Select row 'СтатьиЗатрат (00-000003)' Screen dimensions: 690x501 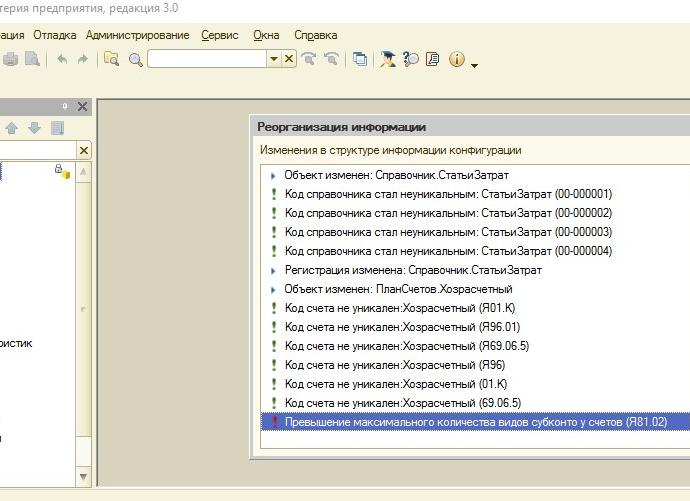click(x=475, y=232)
